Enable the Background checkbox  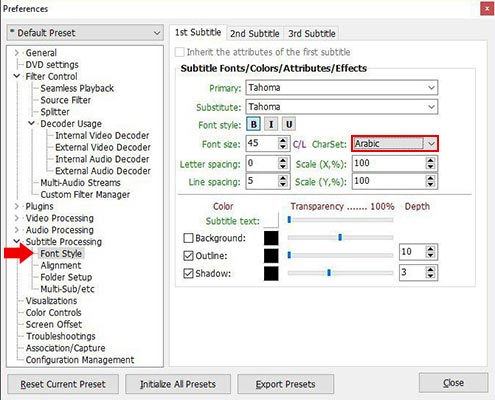(x=188, y=238)
